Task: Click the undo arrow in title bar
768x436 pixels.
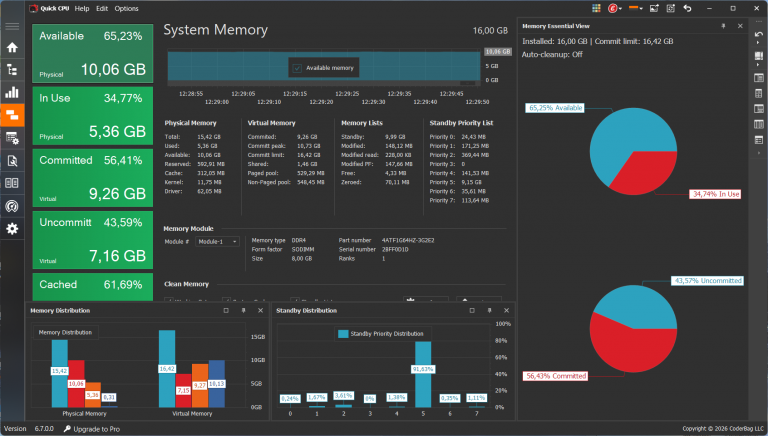Action: pyautogui.click(x=687, y=8)
